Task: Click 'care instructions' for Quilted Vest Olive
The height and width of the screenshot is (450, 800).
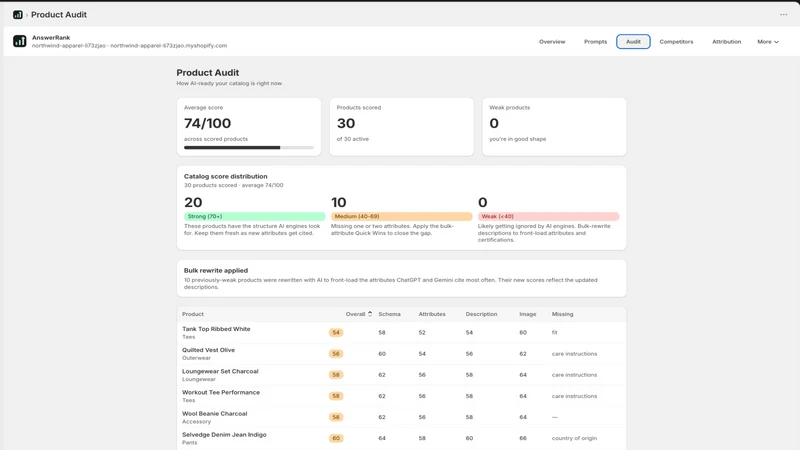Action: pyautogui.click(x=574, y=354)
